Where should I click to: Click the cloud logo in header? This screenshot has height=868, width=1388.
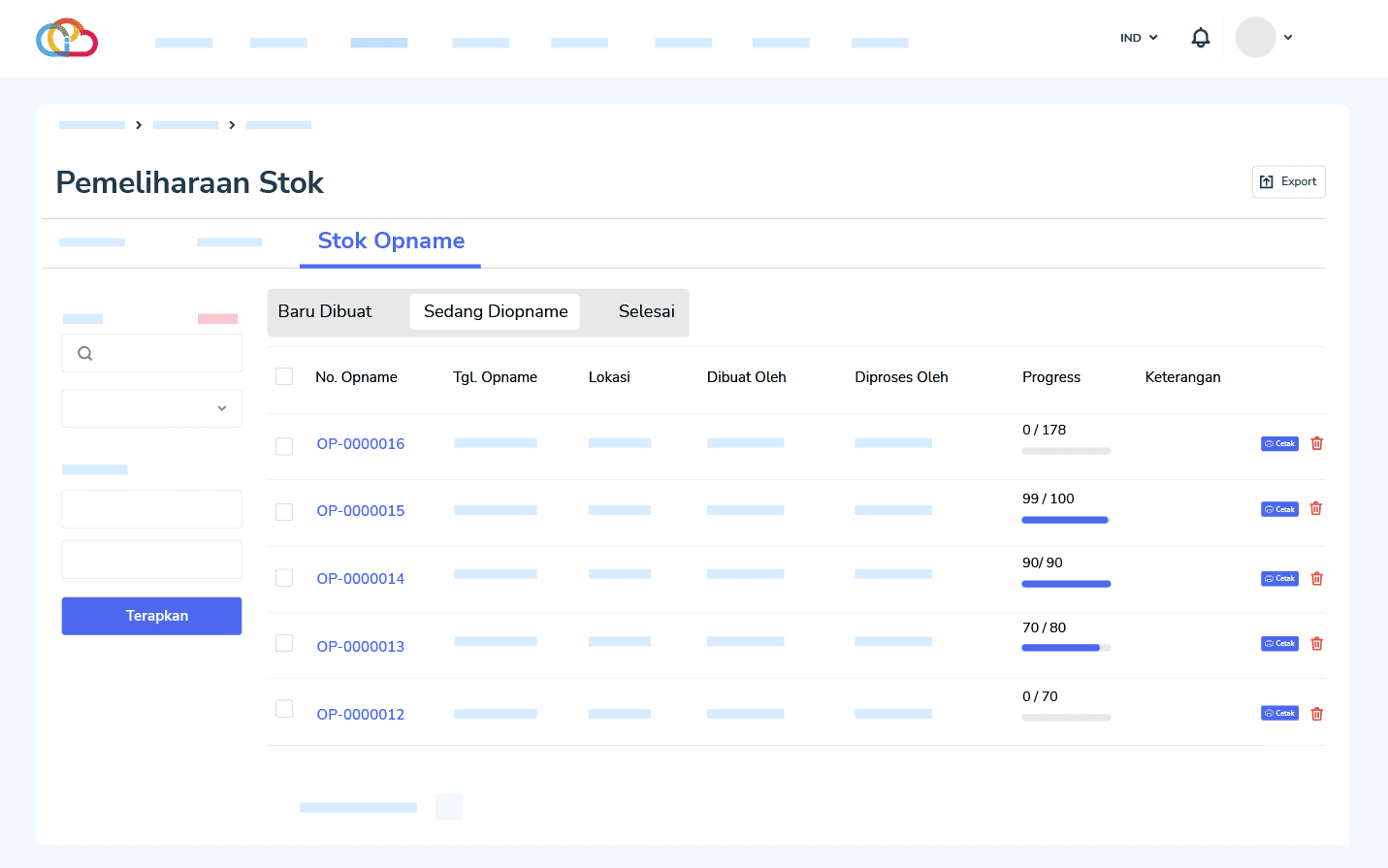tap(67, 38)
